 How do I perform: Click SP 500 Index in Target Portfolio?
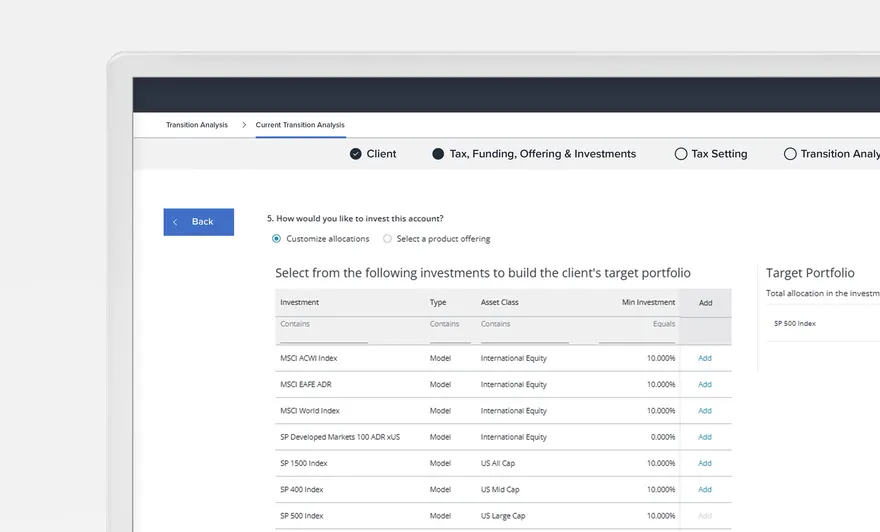coord(795,324)
